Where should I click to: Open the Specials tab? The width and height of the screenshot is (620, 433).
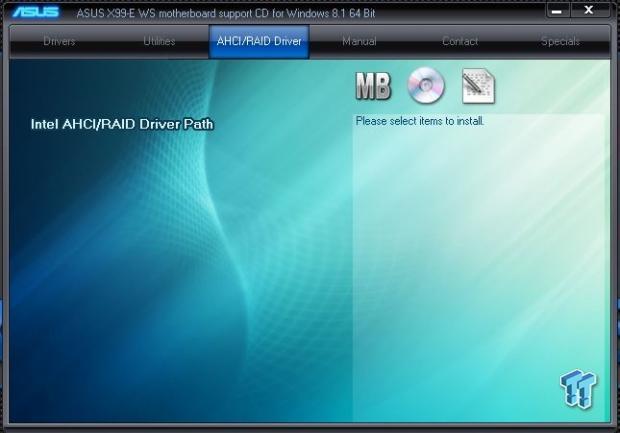[560, 41]
